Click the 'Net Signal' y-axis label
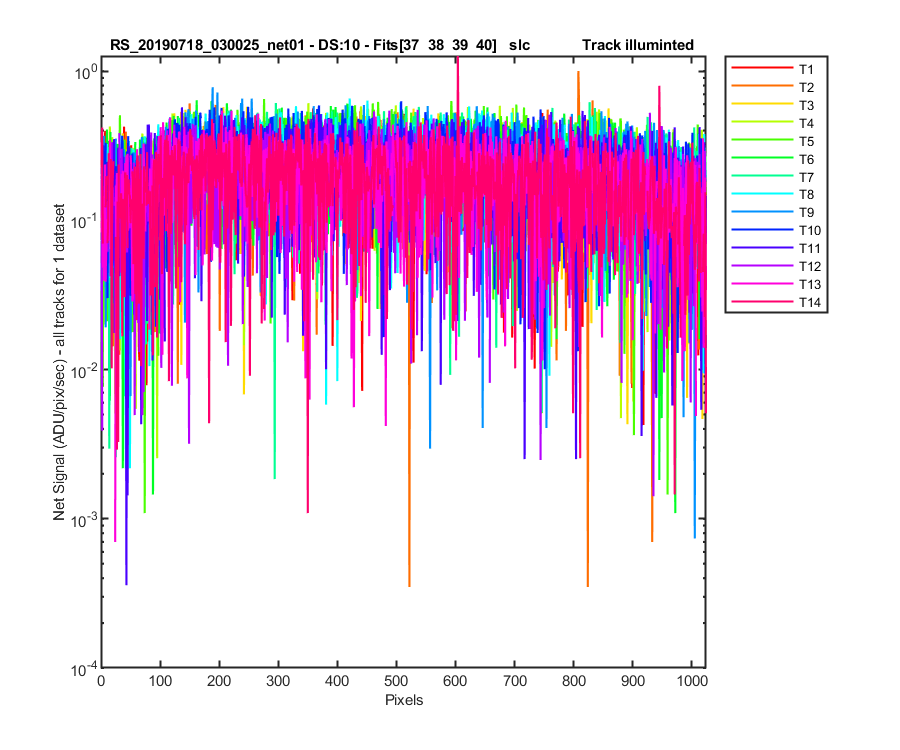 [x=59, y=363]
